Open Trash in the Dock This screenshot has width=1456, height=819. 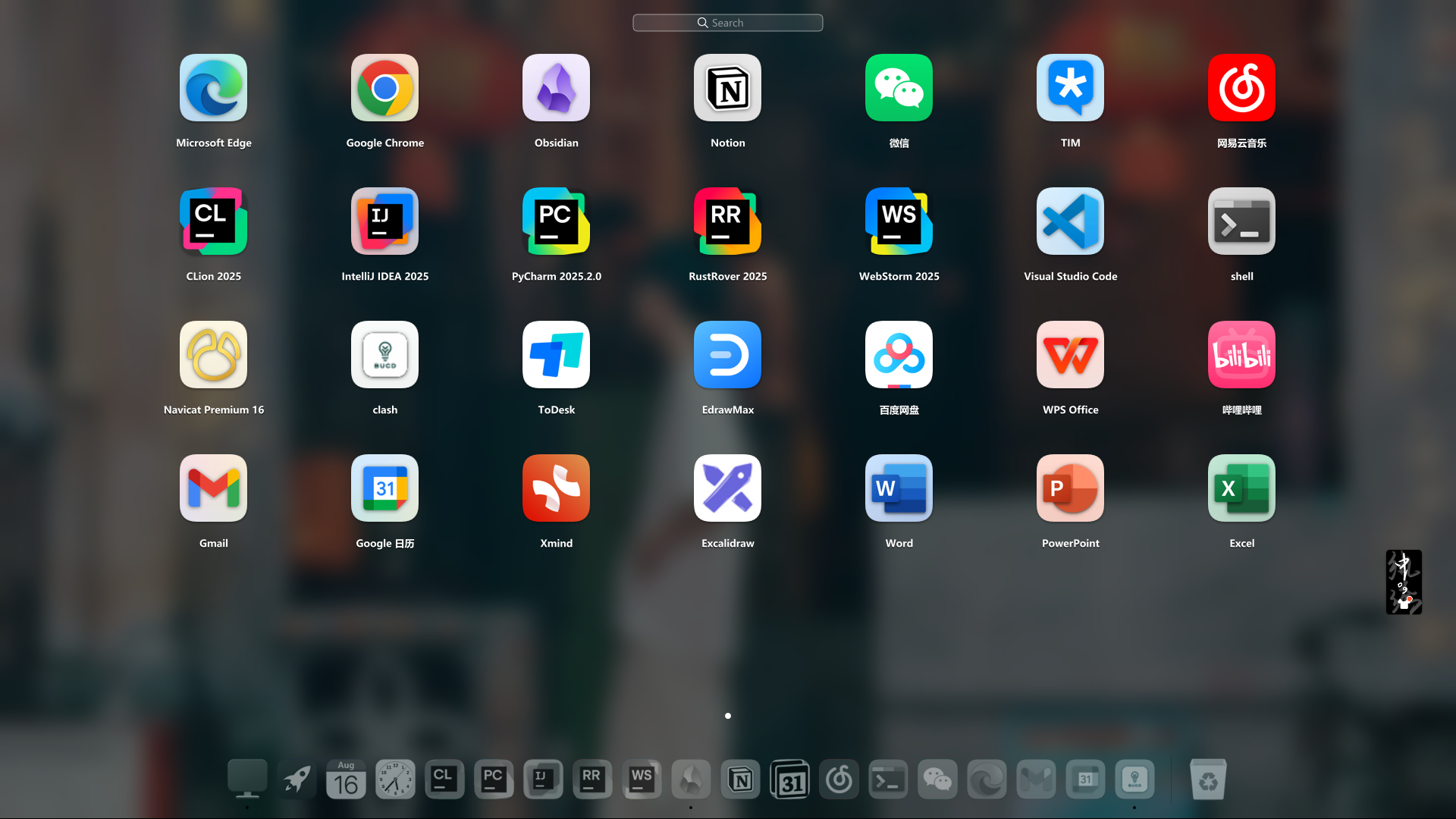1208,780
